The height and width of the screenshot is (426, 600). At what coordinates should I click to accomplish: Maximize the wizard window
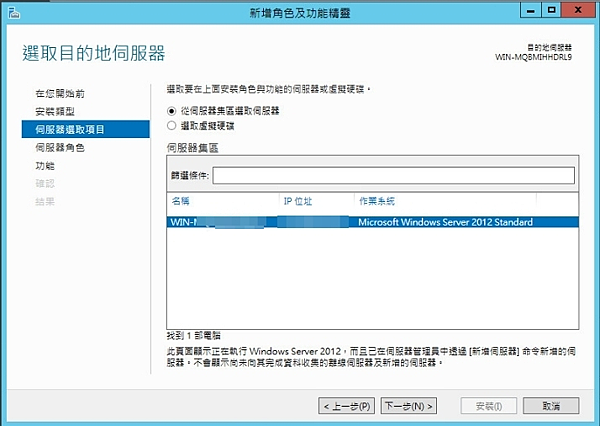point(551,10)
